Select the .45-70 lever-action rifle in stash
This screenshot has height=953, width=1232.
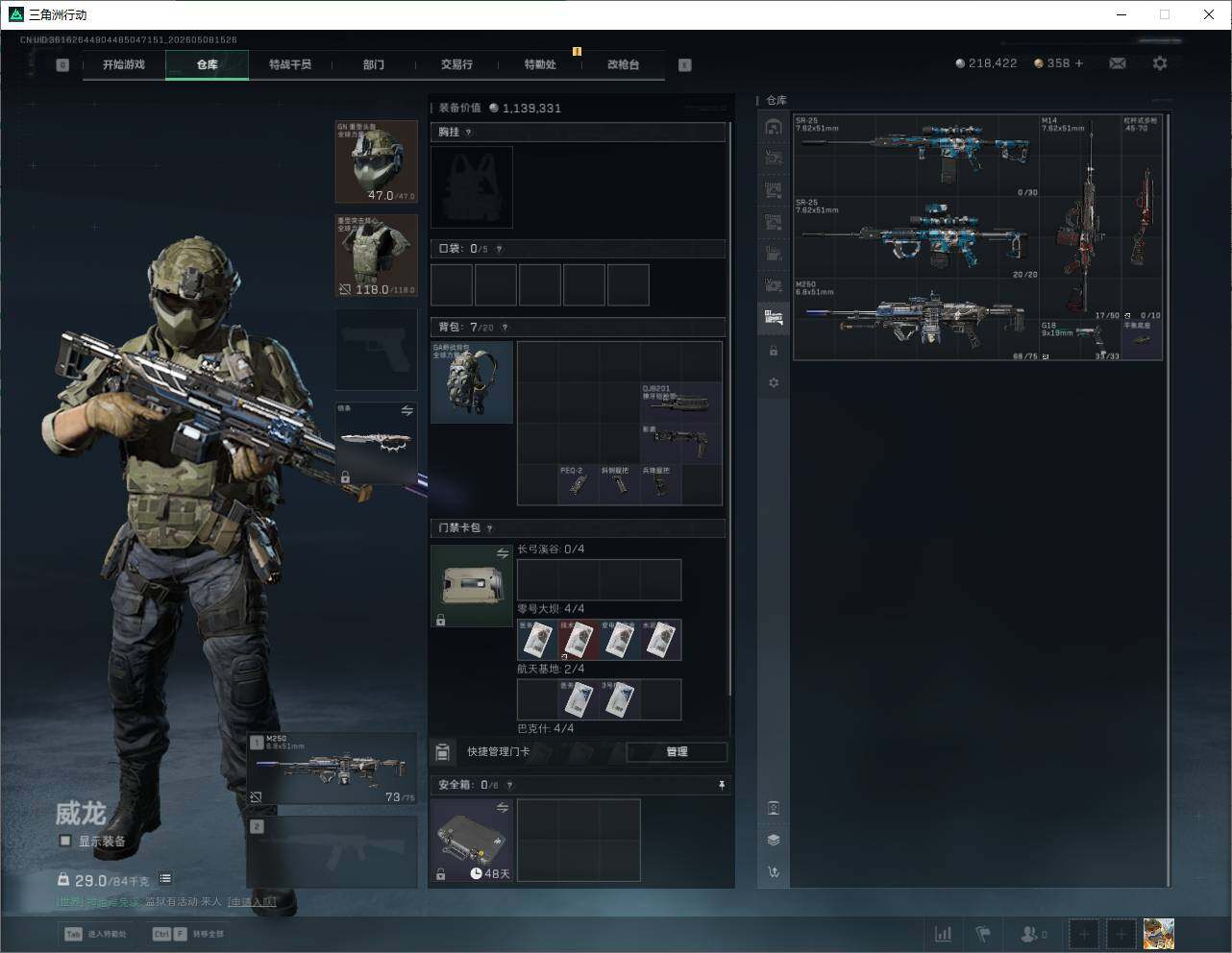(1142, 217)
